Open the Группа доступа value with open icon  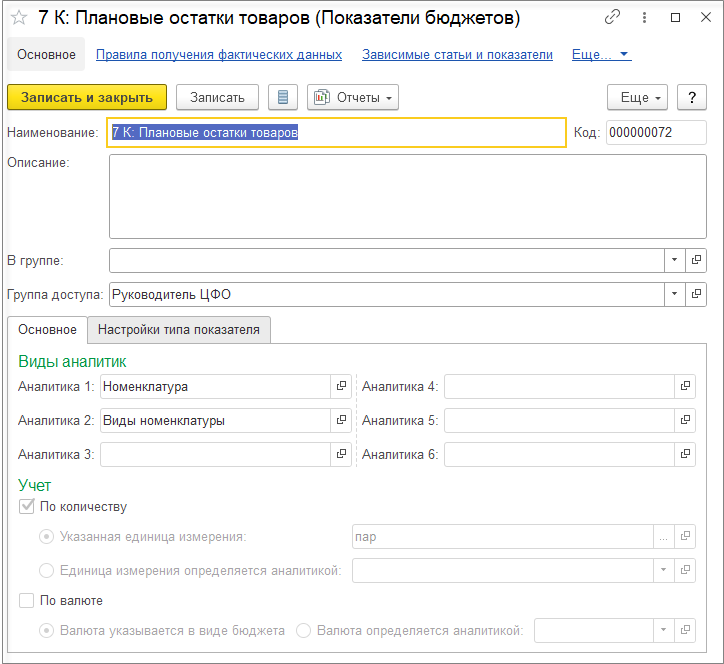[x=696, y=294]
